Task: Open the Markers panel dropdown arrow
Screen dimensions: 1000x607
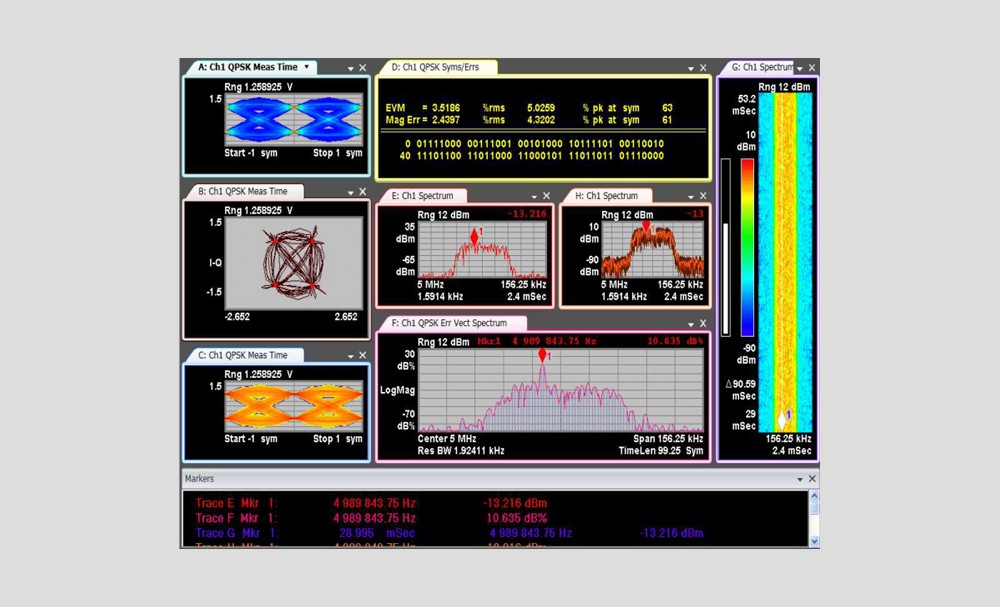Action: click(x=799, y=479)
